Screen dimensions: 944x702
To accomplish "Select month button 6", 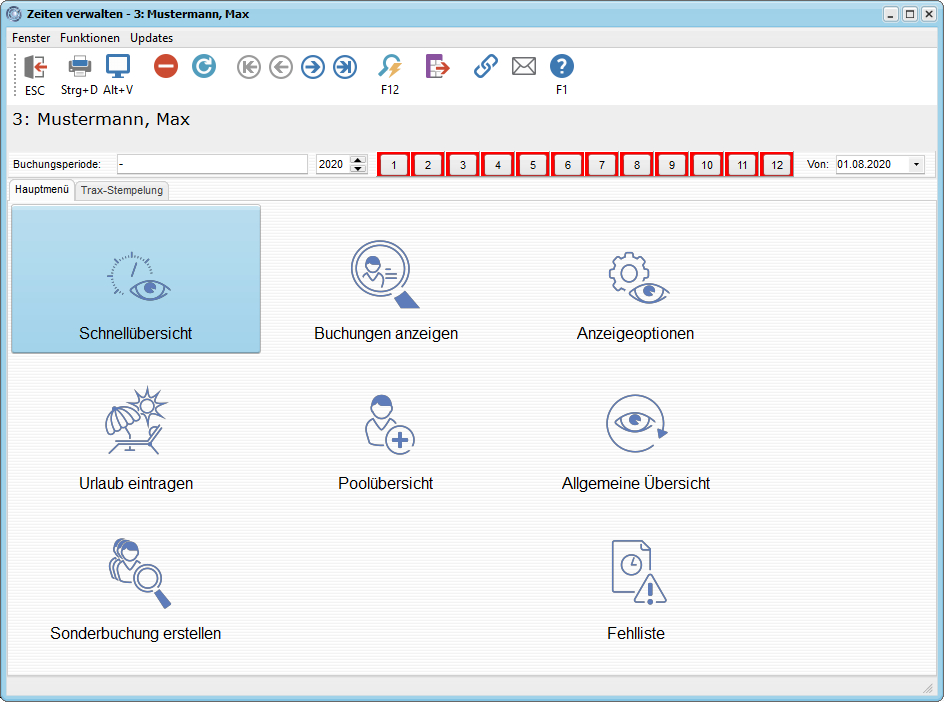I will (568, 164).
